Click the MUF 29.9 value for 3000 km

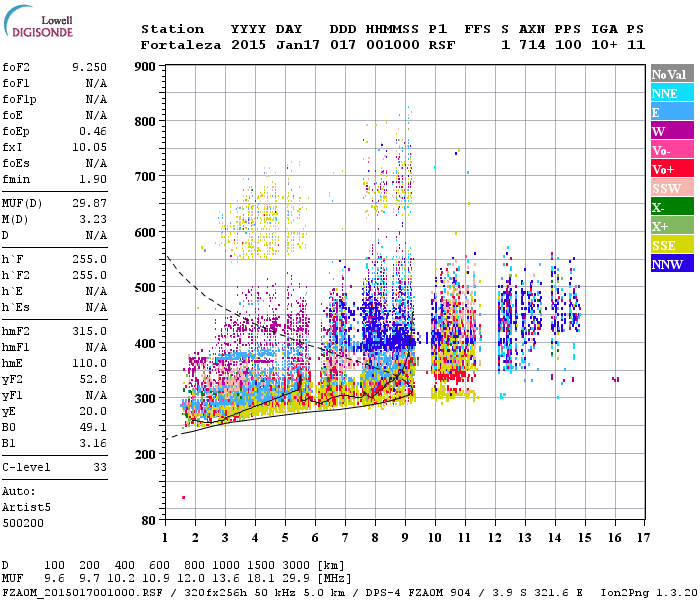click(x=296, y=579)
